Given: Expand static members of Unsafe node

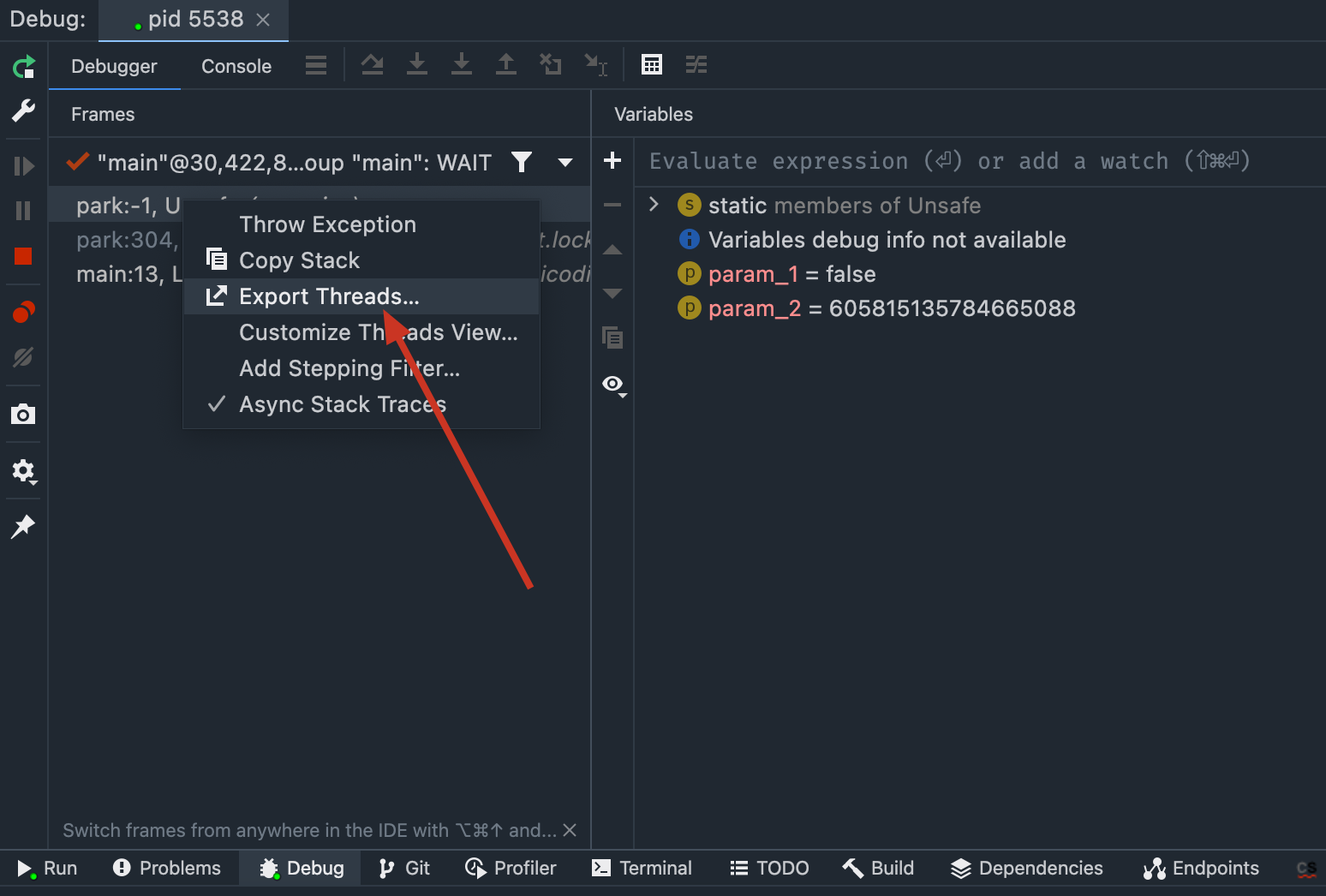Looking at the screenshot, I should click(654, 205).
